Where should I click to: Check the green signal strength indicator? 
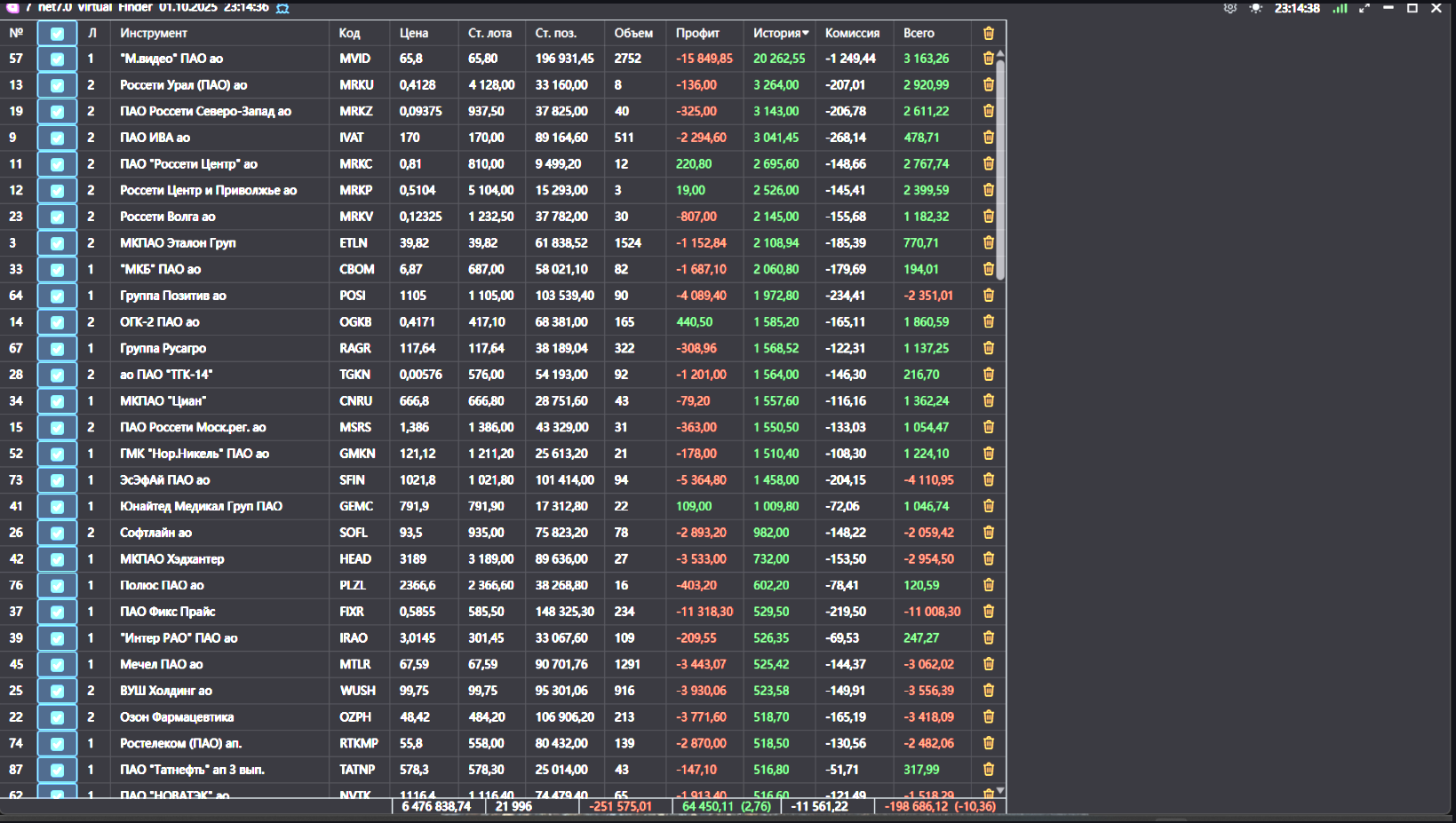tap(1340, 8)
